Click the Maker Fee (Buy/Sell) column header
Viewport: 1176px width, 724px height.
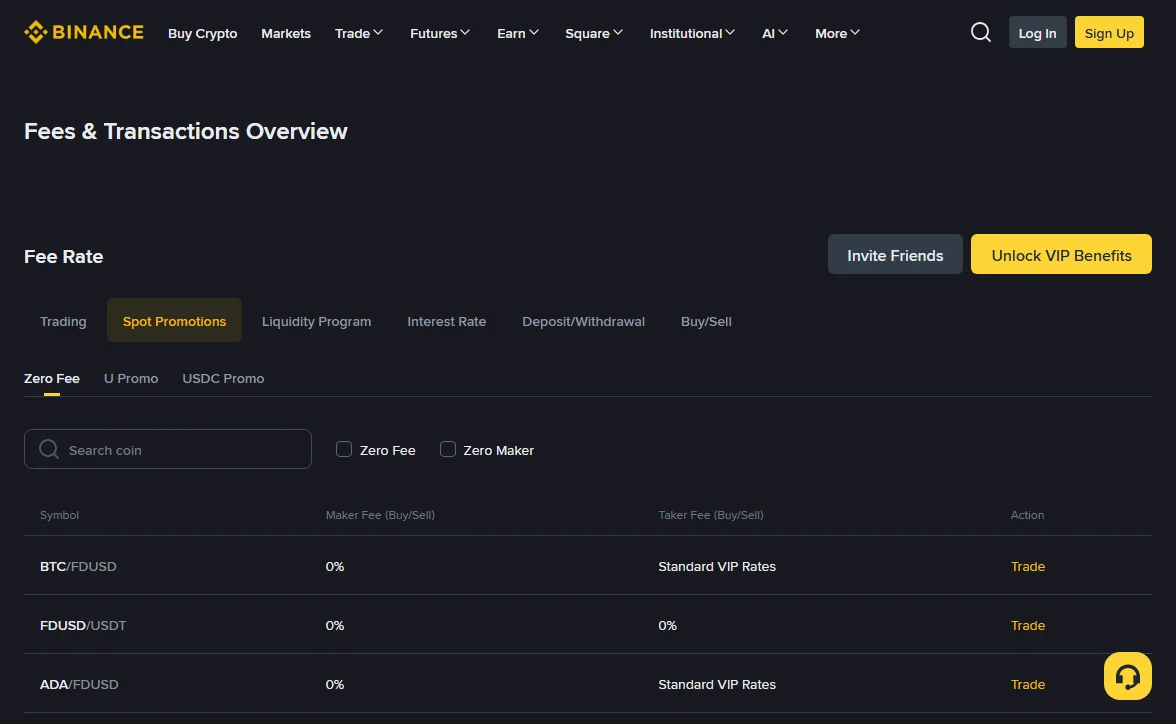380,515
